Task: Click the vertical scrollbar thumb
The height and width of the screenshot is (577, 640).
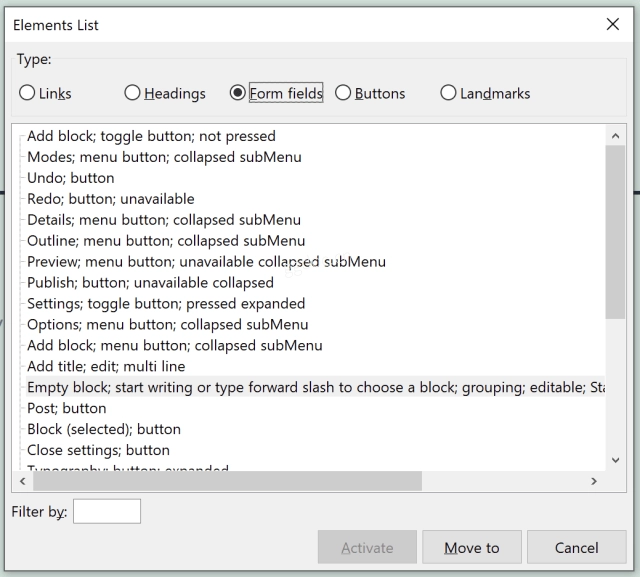Action: [x=616, y=232]
